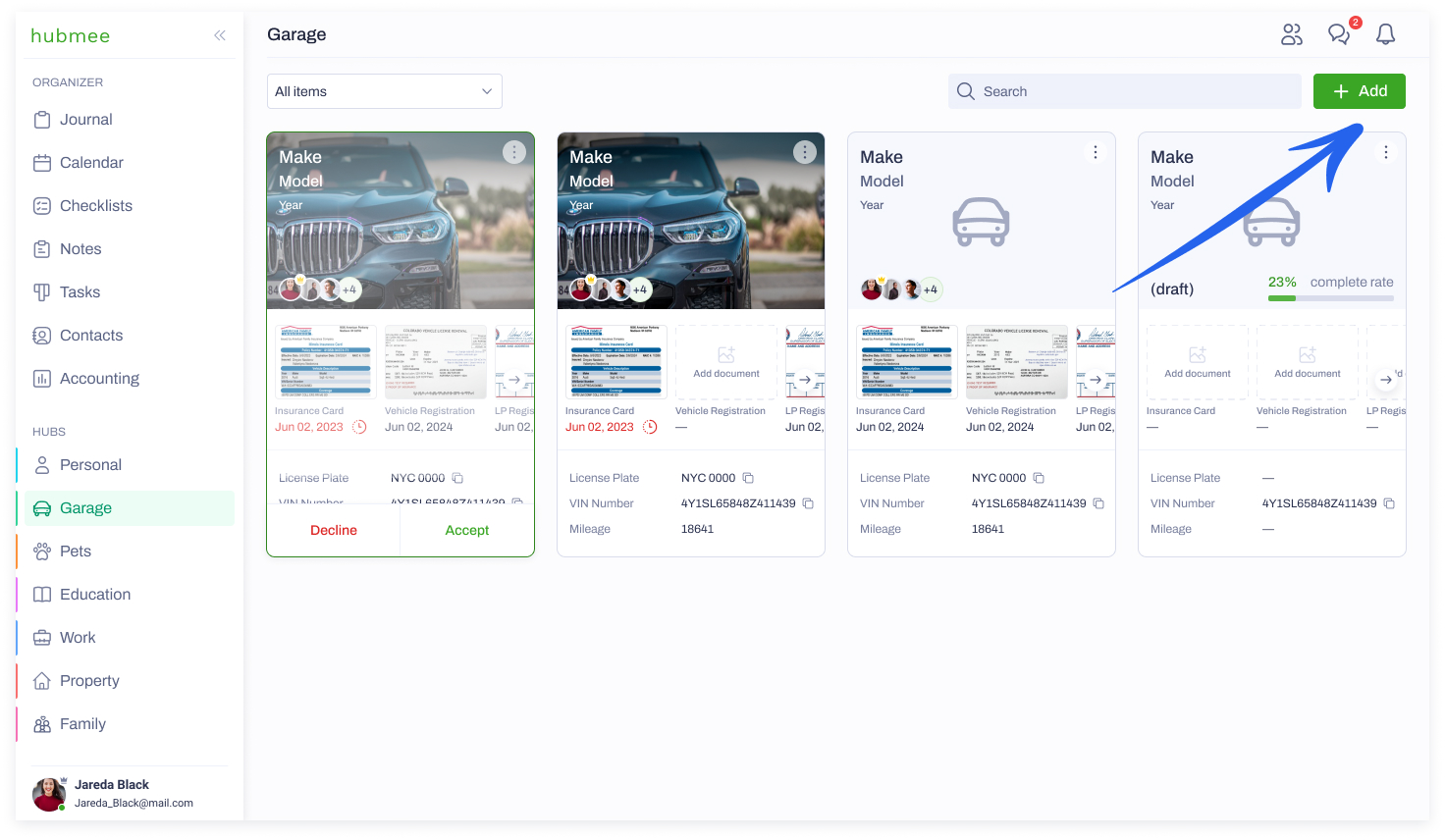Open notifications bell
The width and height of the screenshot is (1445, 840).
pos(1385,34)
